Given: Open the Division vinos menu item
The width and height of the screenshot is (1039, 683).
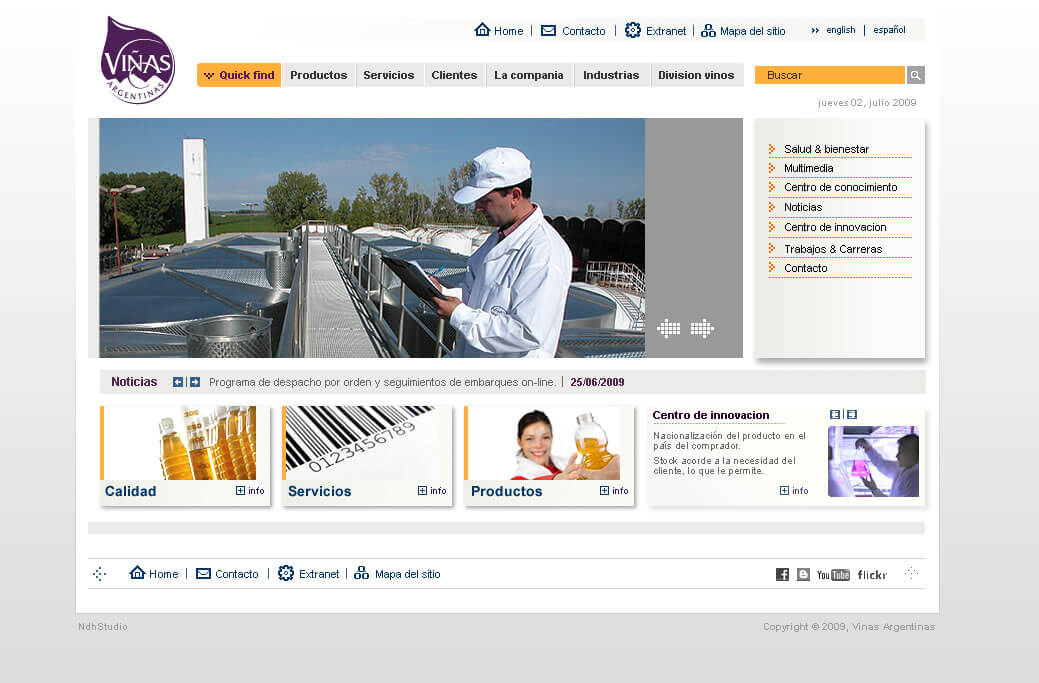Looking at the screenshot, I should pyautogui.click(x=696, y=75).
